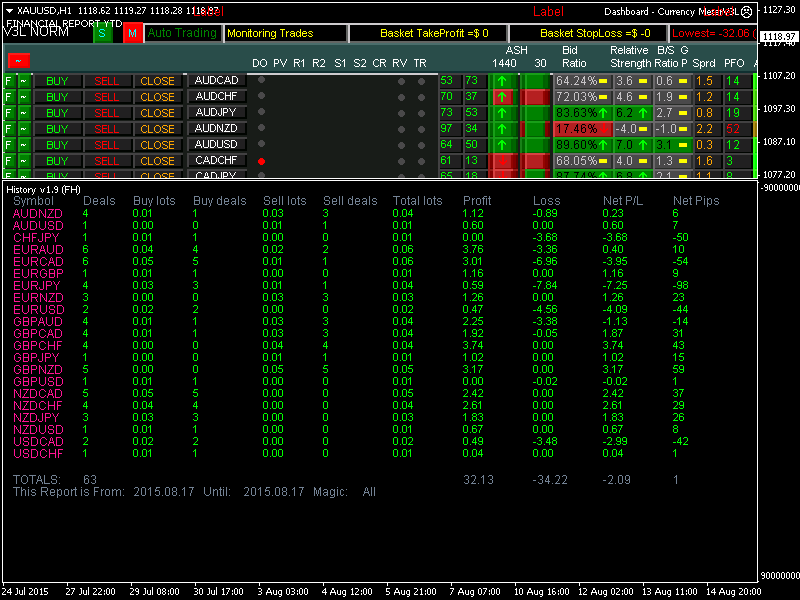Image resolution: width=800 pixels, height=600 pixels.
Task: Toggle the green S button
Action: (103, 34)
